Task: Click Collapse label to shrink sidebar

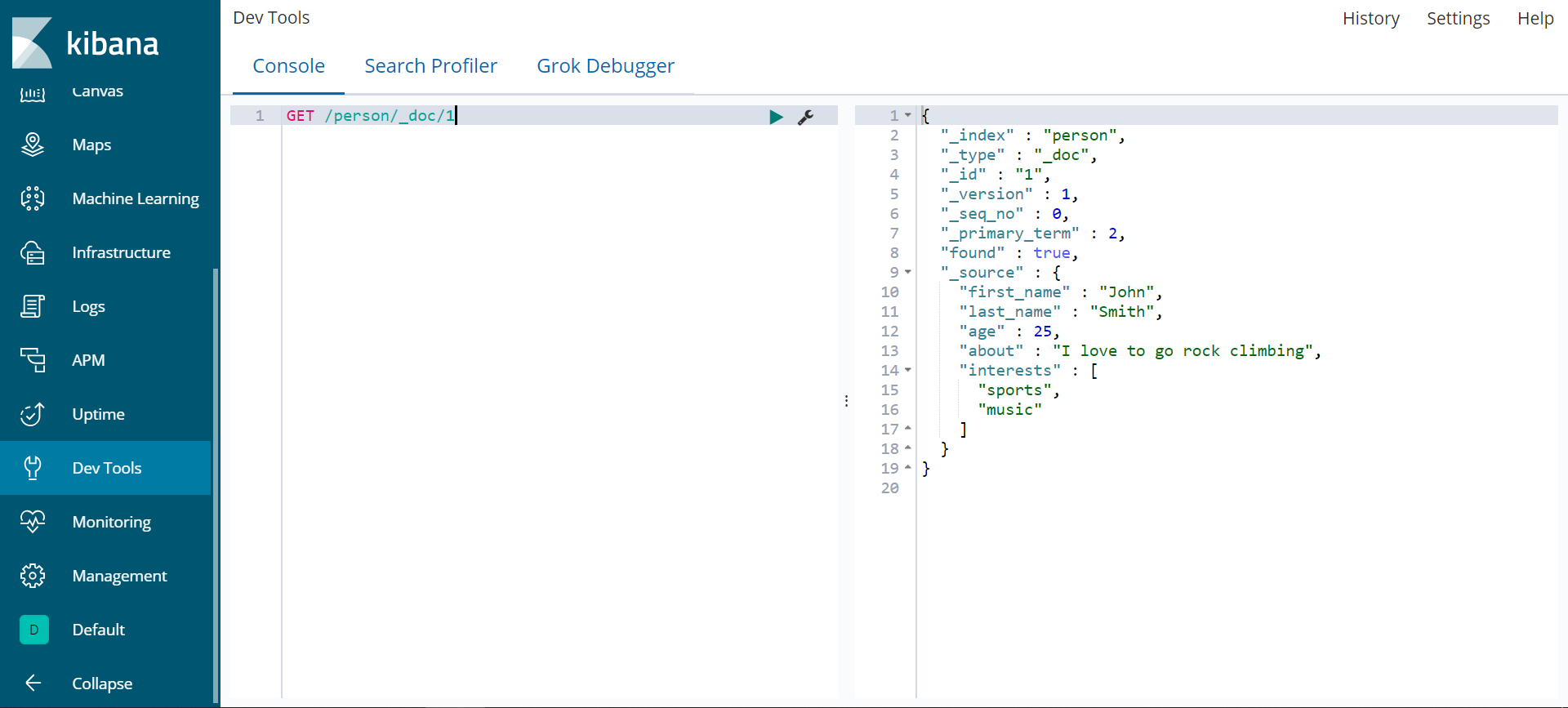Action: tap(102, 684)
